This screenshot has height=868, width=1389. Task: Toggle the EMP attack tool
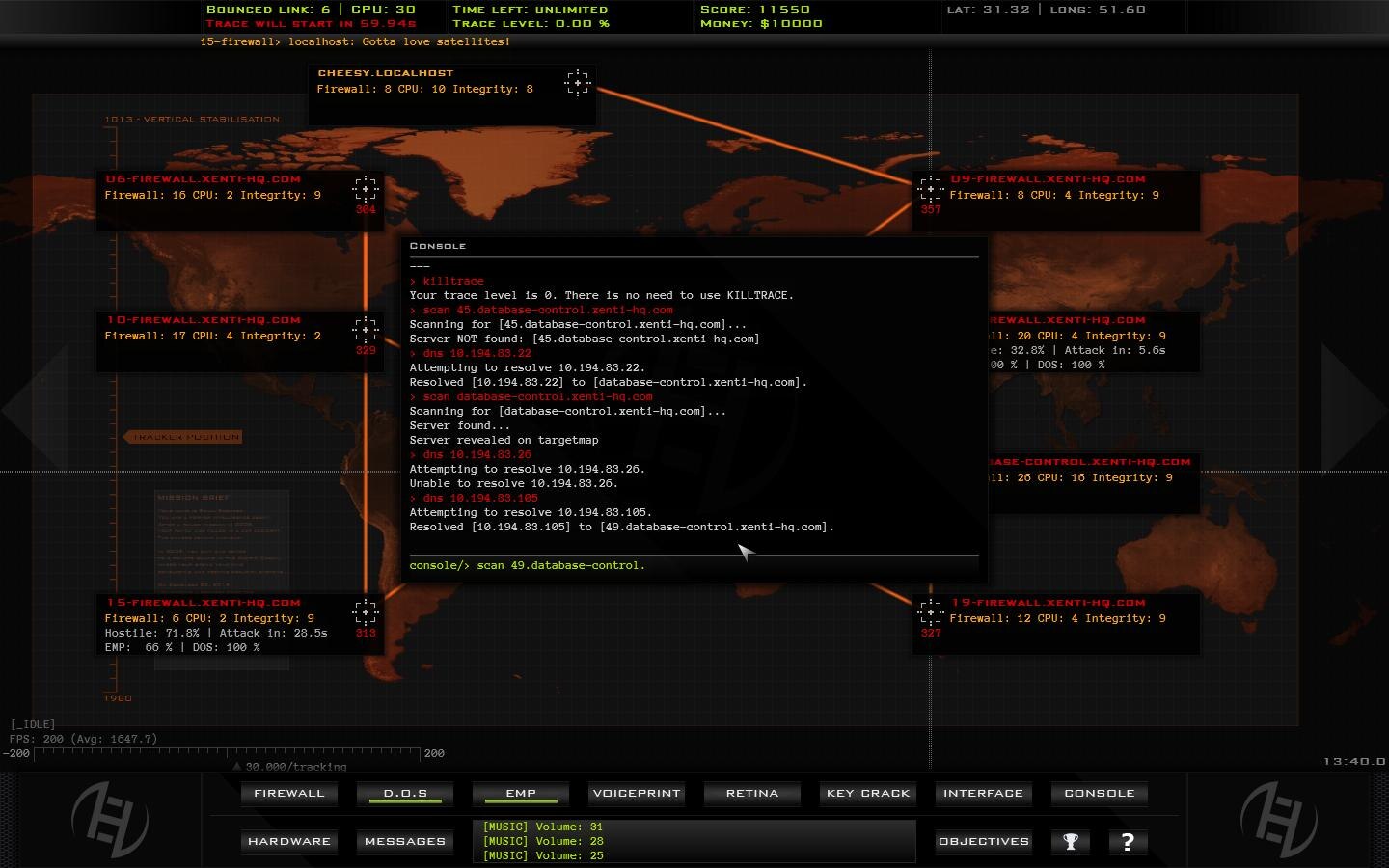521,794
